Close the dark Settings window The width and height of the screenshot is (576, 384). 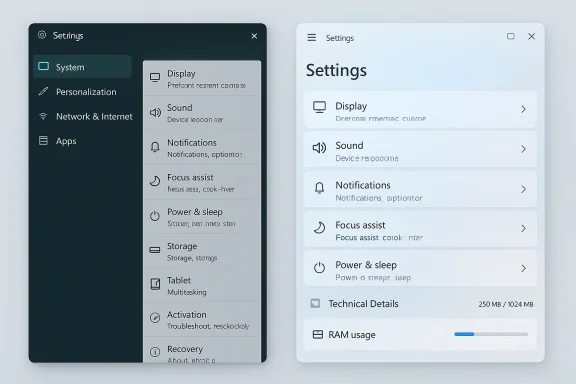(254, 36)
